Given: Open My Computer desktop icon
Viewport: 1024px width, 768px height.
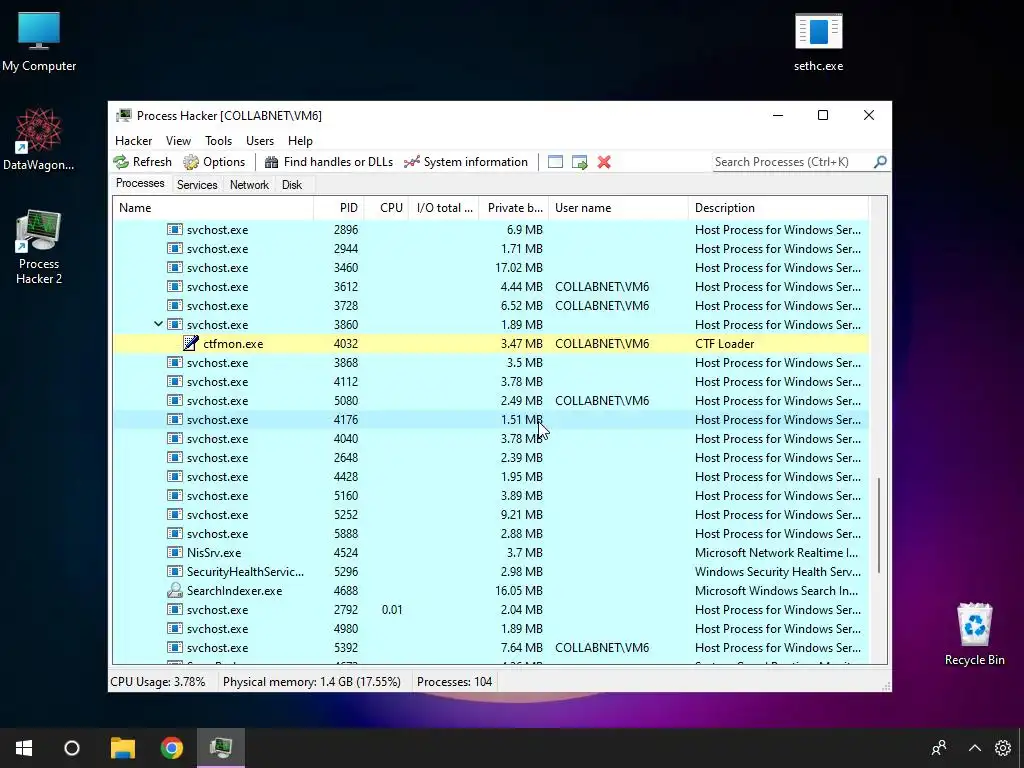Looking at the screenshot, I should pyautogui.click(x=39, y=41).
